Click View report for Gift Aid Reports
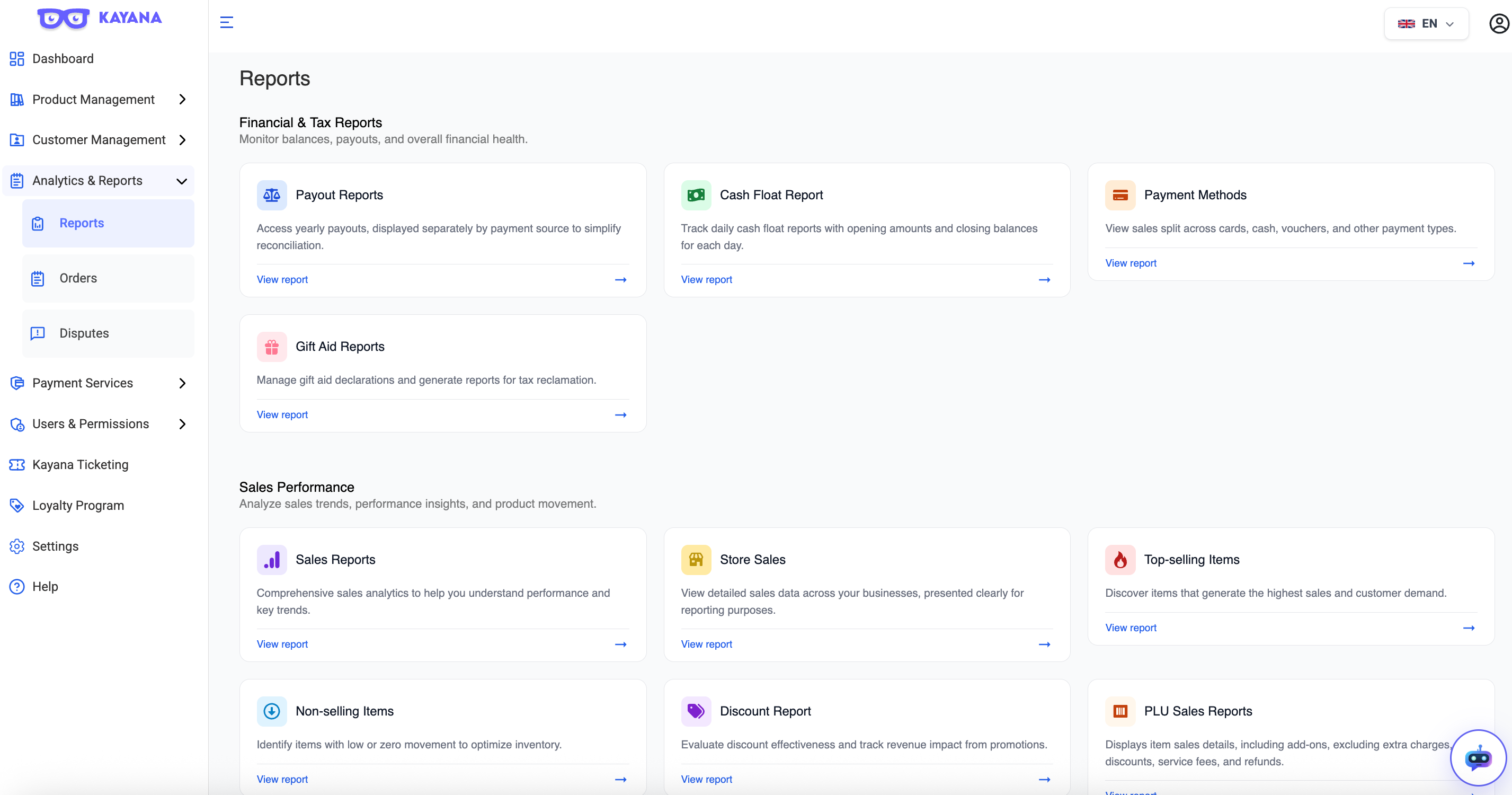Viewport: 1512px width, 795px height. pyautogui.click(x=282, y=414)
